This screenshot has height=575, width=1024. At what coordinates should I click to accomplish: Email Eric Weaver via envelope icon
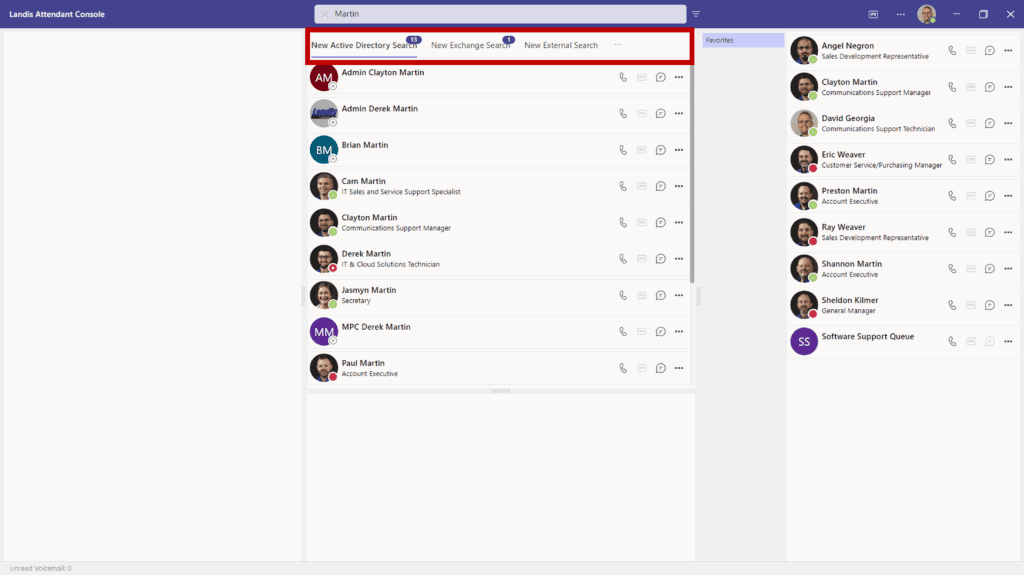971,159
